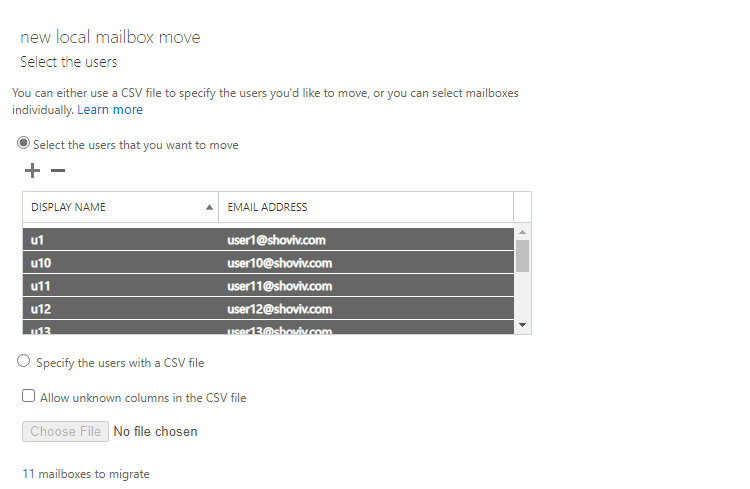Click the user1@shoviv.com email cell
Image resolution: width=750 pixels, height=489 pixels.
click(x=276, y=240)
